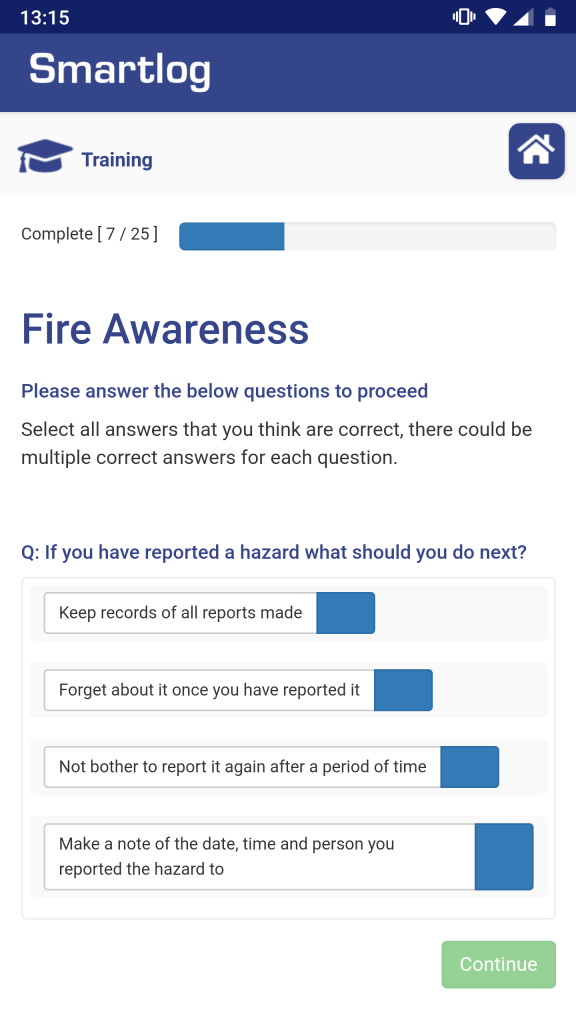Tap the battery status icon
Screen dimensions: 576x1024
(549, 16)
